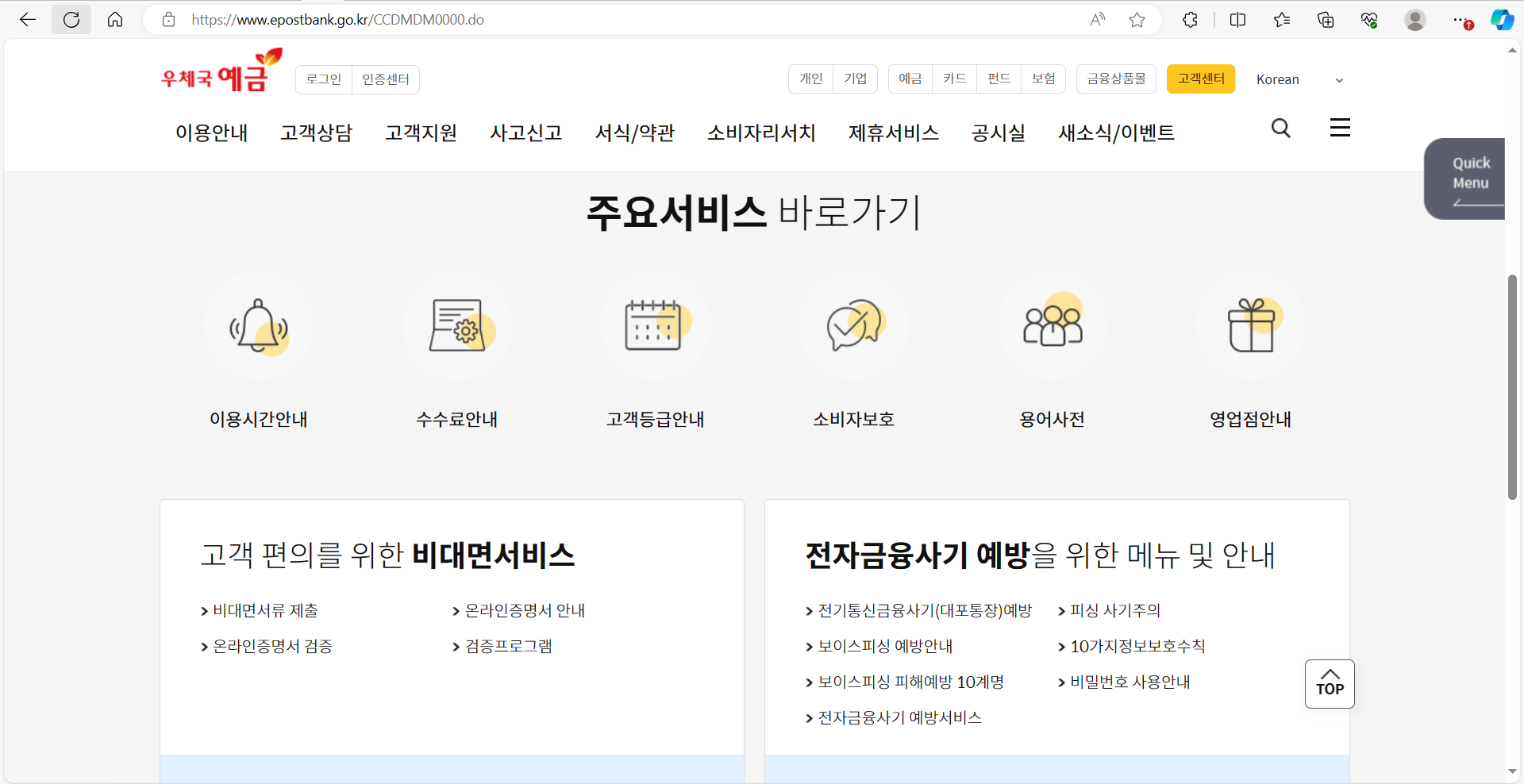Click the 로그인 button
Viewport: 1524px width, 784px height.
(324, 79)
